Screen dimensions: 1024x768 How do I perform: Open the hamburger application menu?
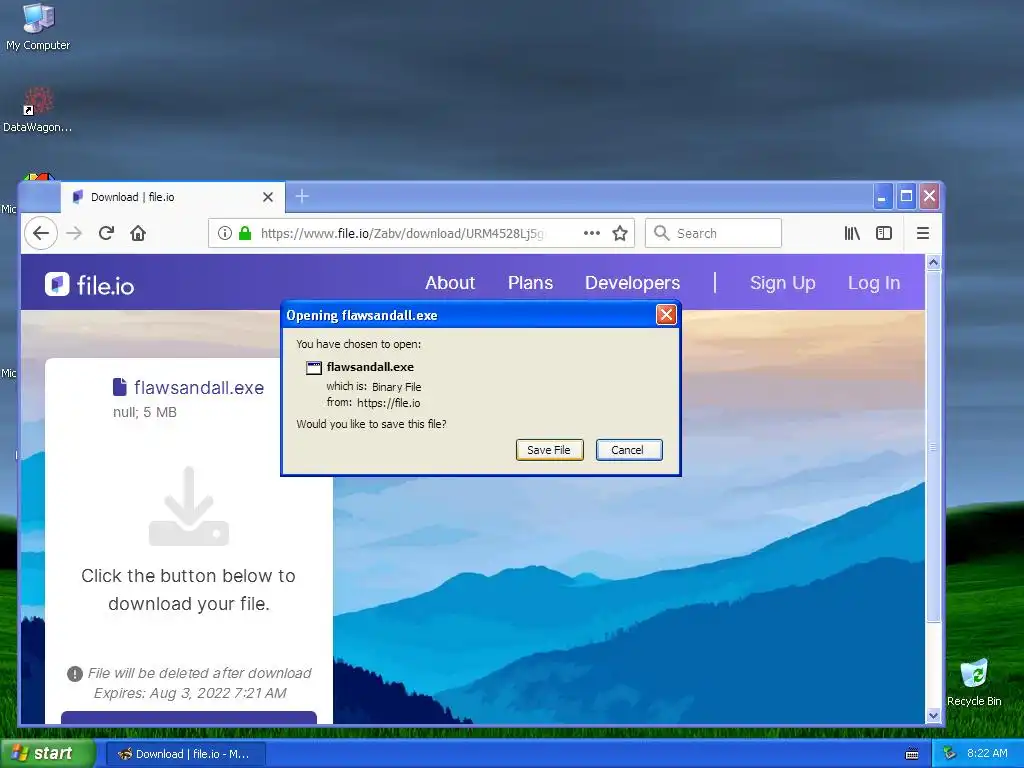923,233
